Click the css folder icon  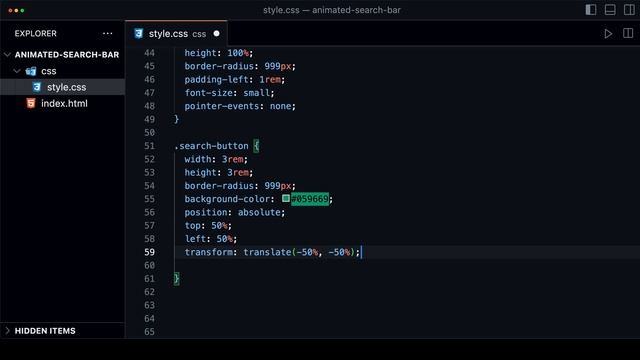31,71
